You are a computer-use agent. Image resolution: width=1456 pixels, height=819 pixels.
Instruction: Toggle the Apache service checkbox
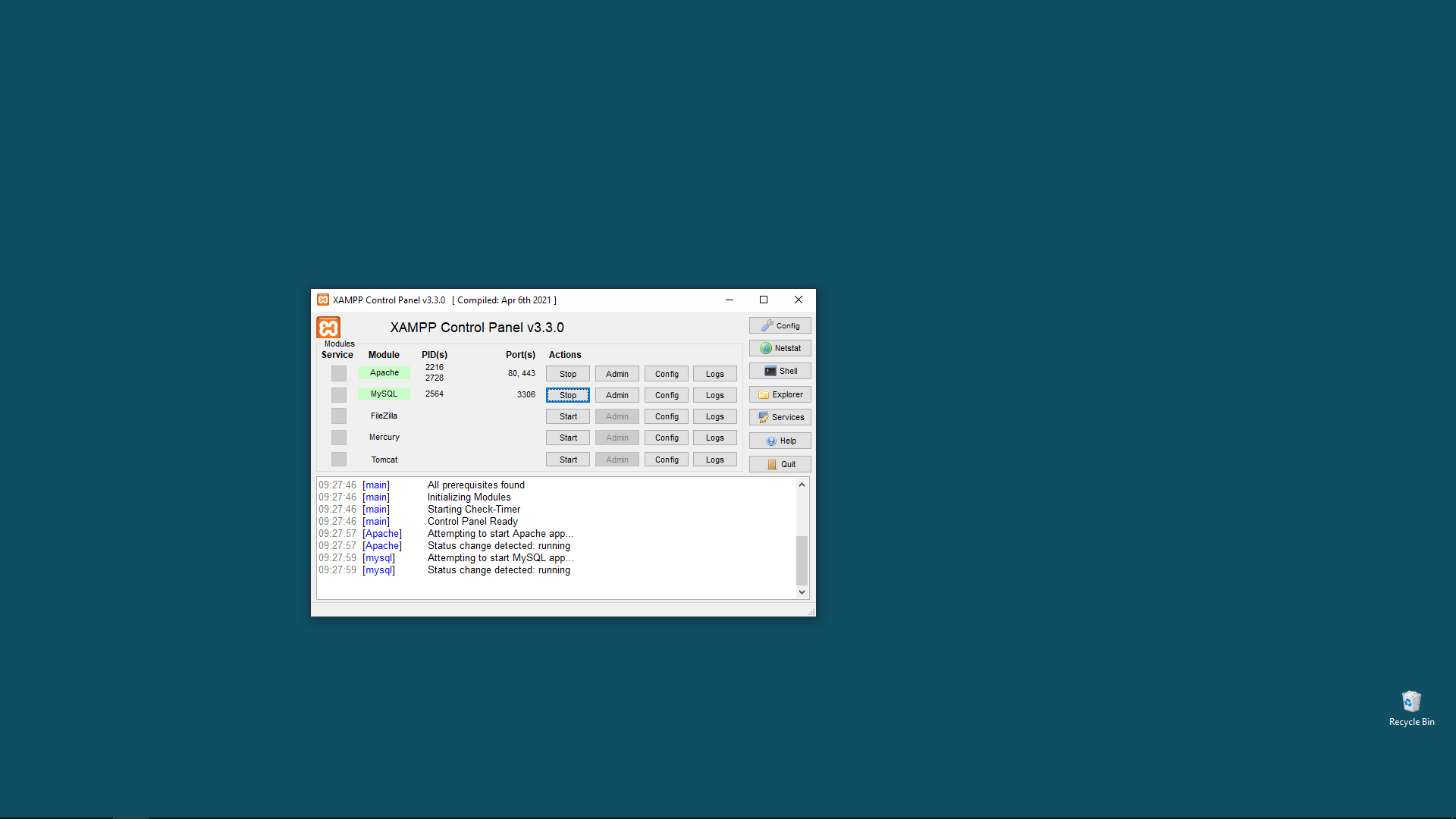coord(339,373)
